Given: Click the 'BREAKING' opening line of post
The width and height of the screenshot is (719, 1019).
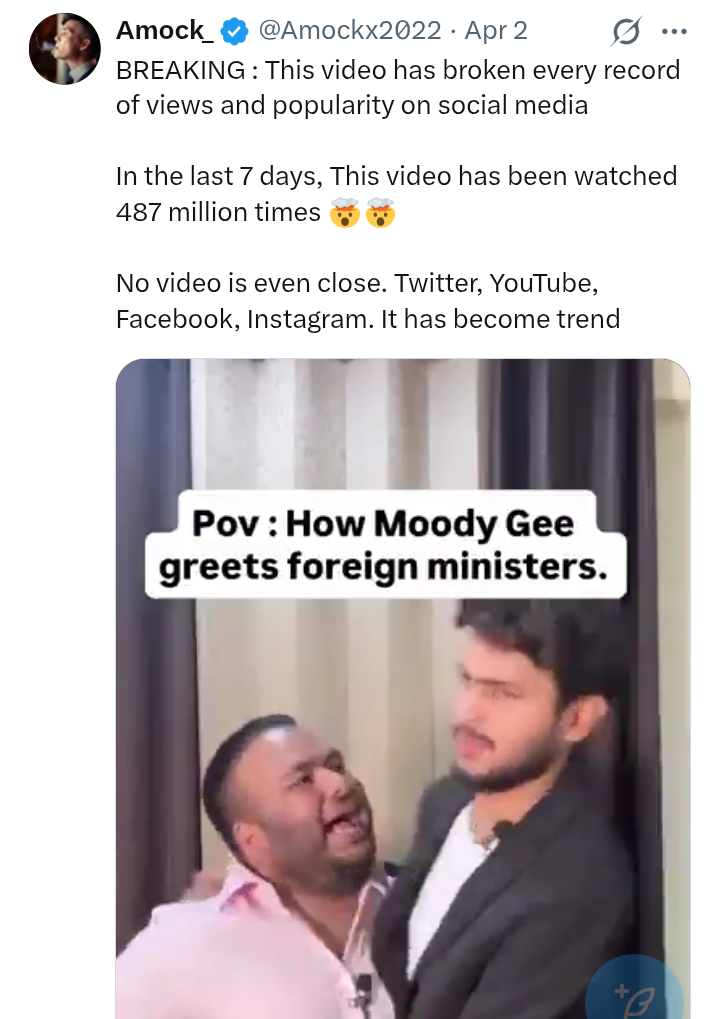Looking at the screenshot, I should click(180, 71).
